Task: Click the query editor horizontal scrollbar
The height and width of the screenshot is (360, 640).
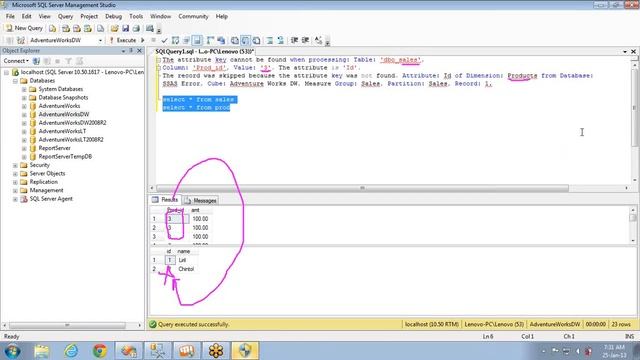Action: (362, 188)
